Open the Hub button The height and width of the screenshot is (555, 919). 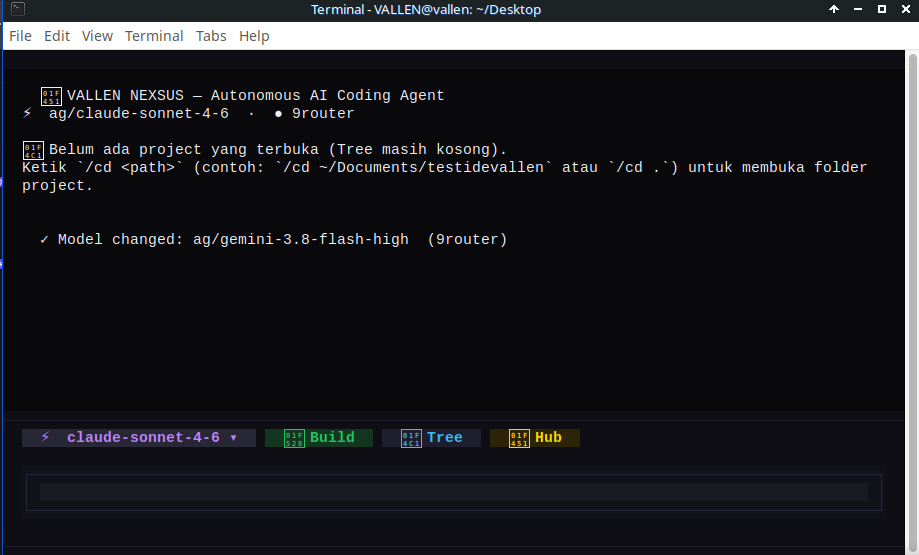click(535, 438)
